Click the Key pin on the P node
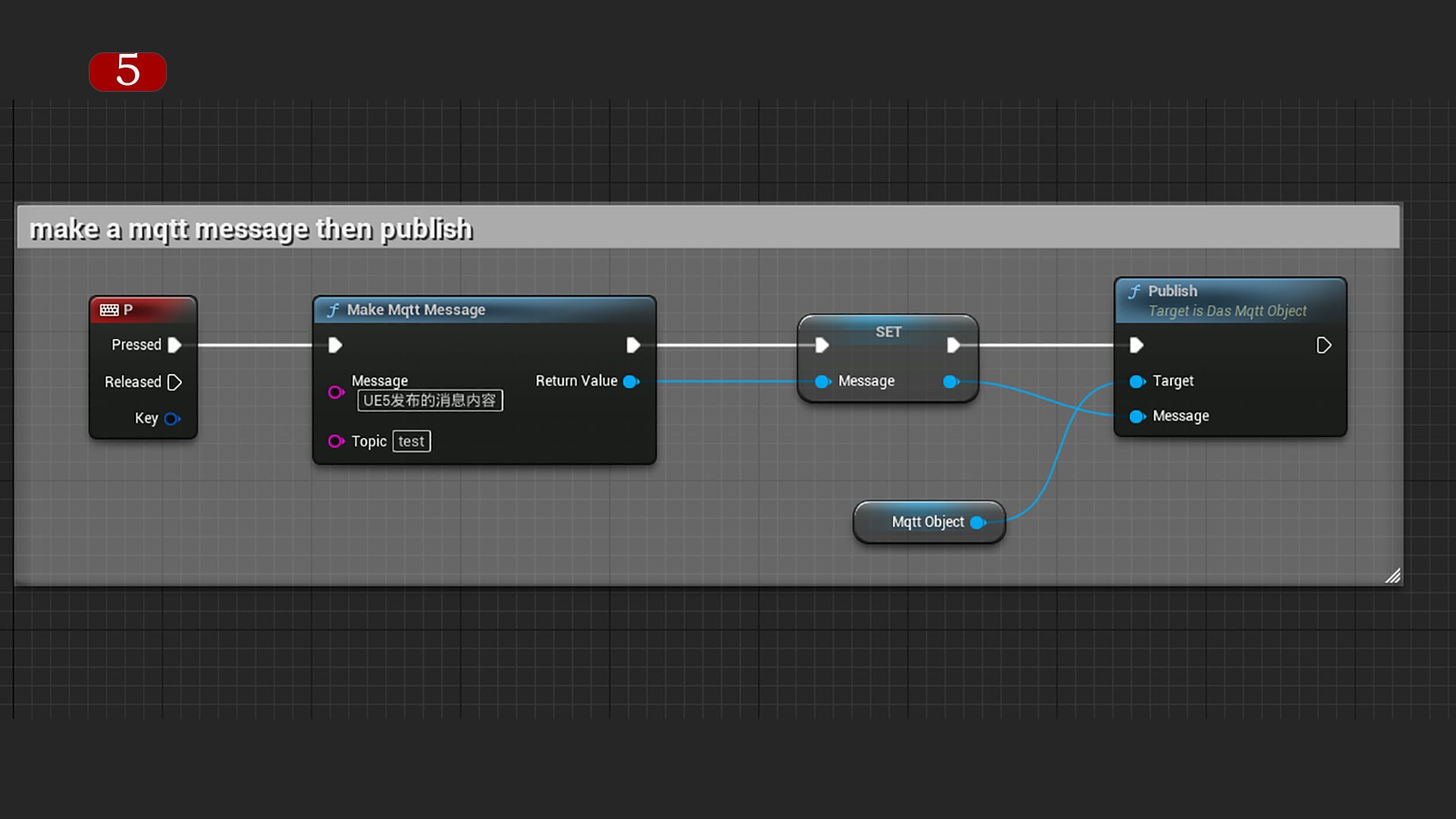This screenshot has height=819, width=1456. [x=171, y=418]
